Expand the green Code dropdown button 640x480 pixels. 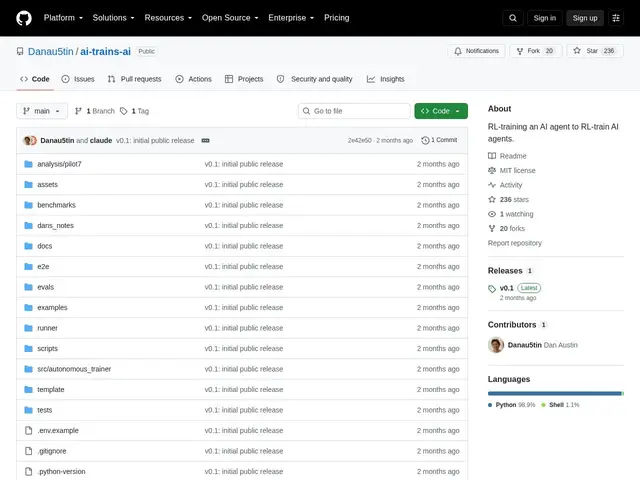coord(441,111)
